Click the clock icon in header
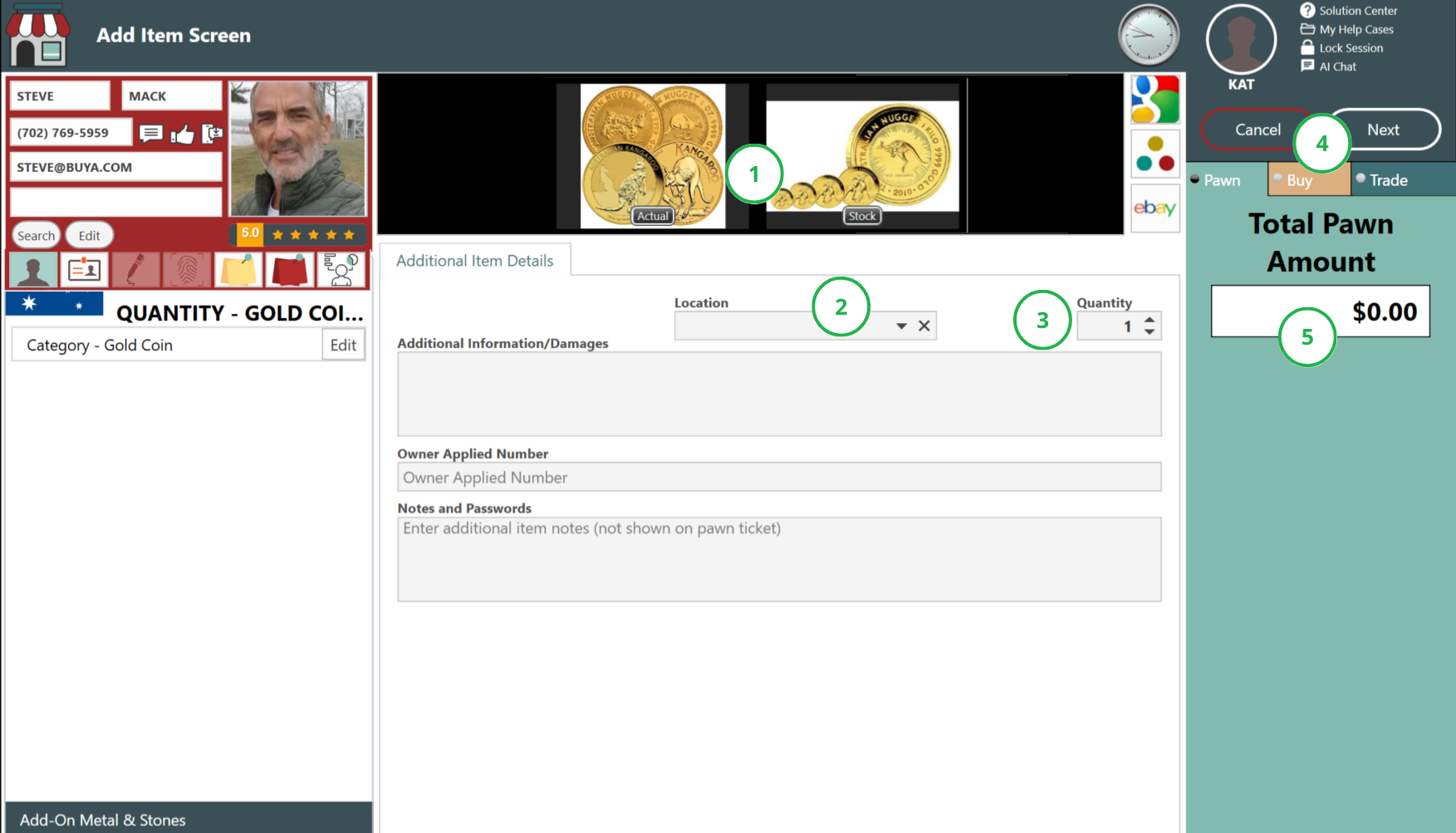Screen dimensions: 1456x833 (1149, 36)
